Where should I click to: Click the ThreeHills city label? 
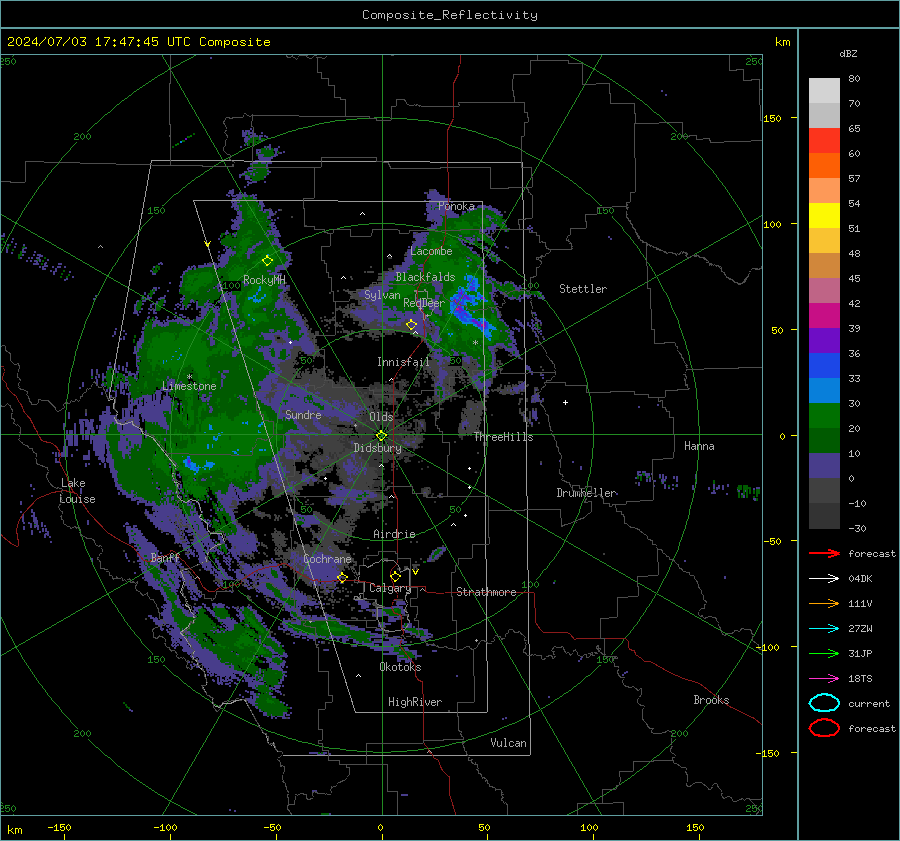click(503, 437)
